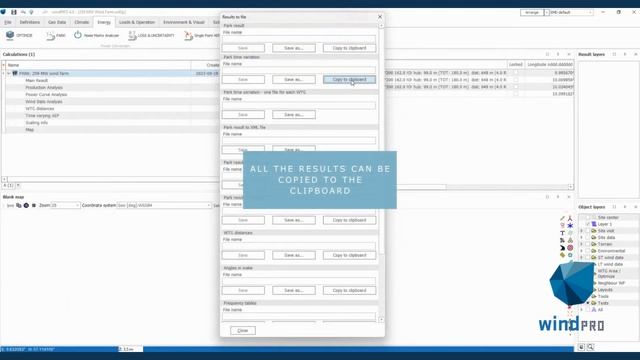The height and width of the screenshot is (360, 640).
Task: Toggle the ST wind data layer checkbox
Action: (588, 258)
